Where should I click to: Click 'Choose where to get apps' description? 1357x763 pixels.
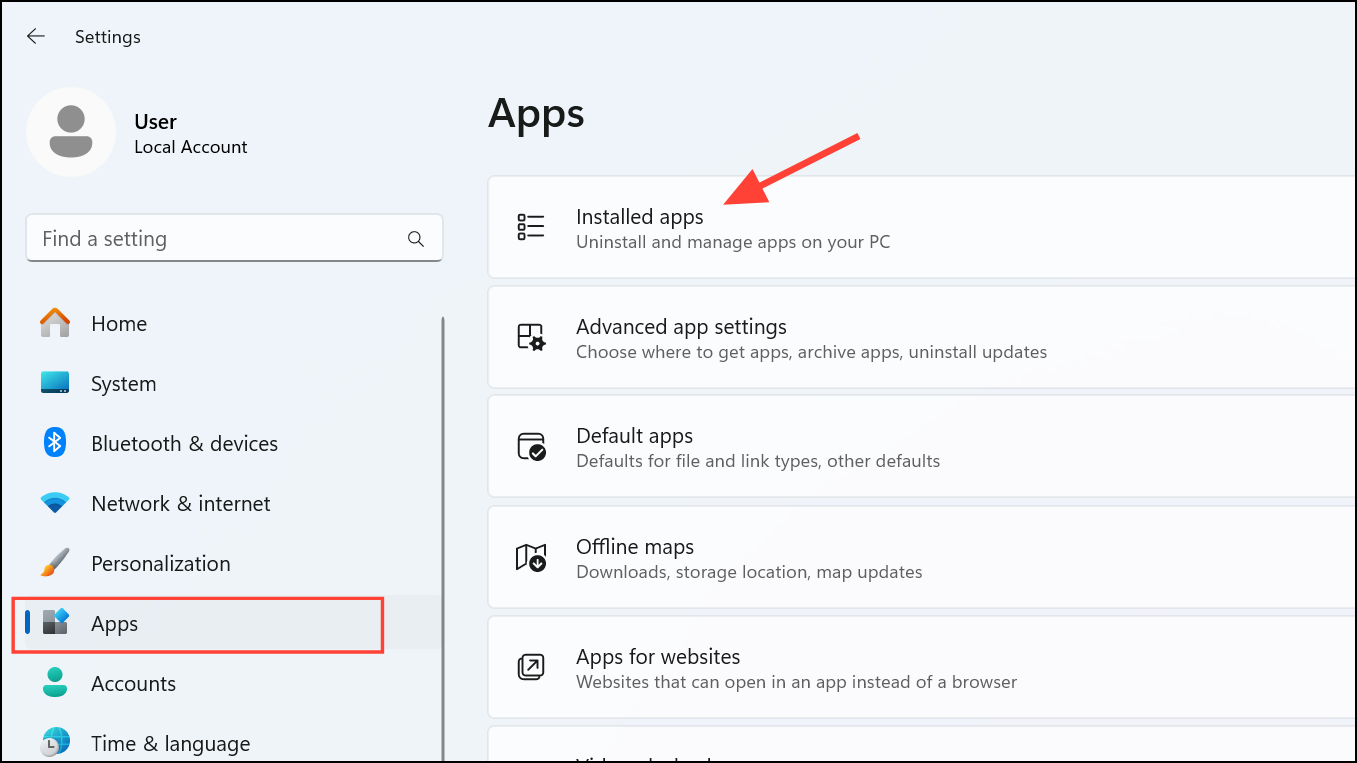pyautogui.click(x=811, y=351)
